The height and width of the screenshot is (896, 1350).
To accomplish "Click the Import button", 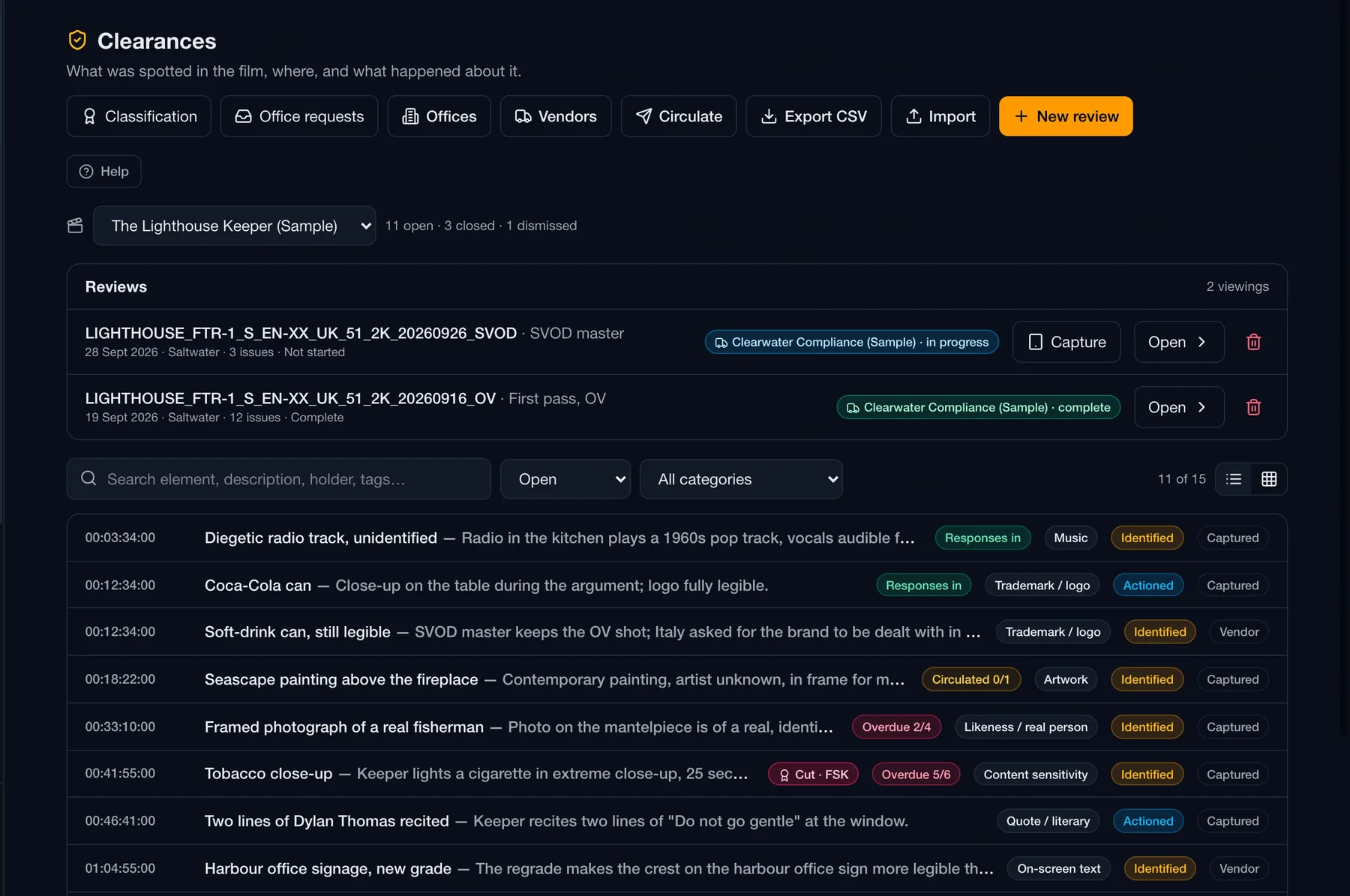I will [940, 116].
